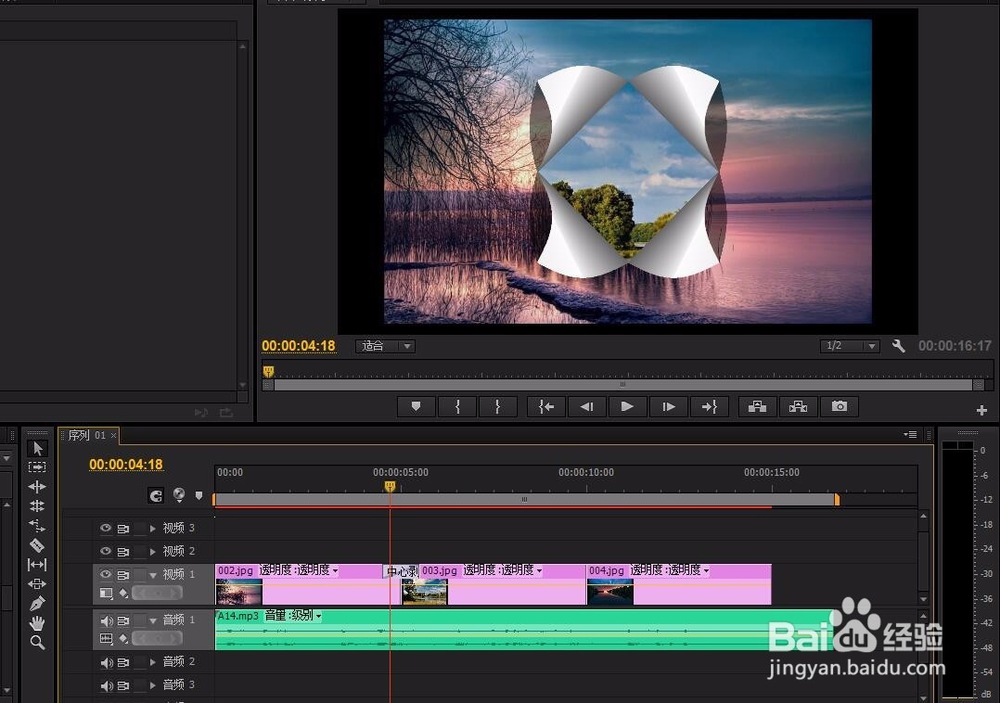This screenshot has width=1000, height=703.
Task: Expand the 音频 2 track
Action: coord(152,662)
